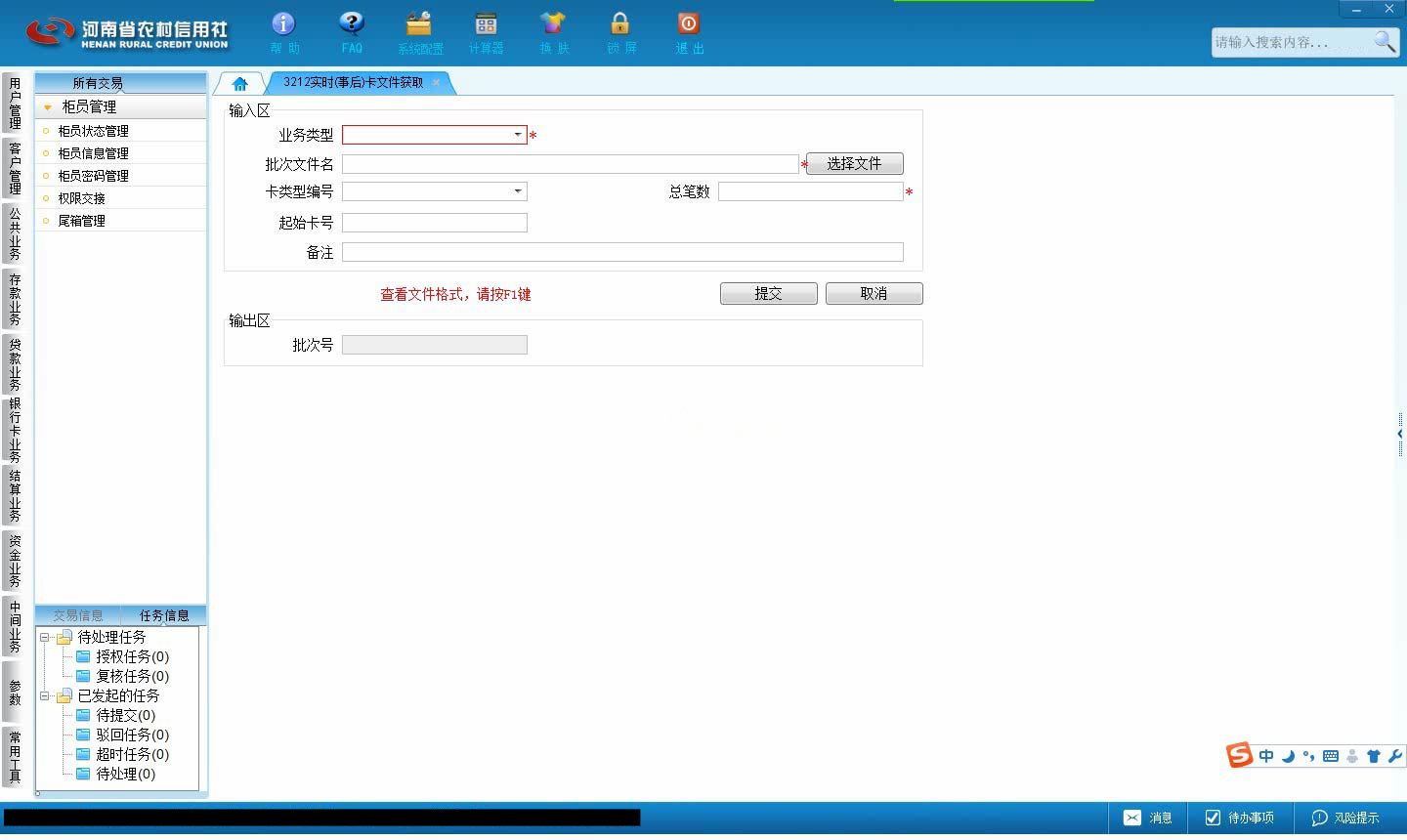The height and width of the screenshot is (840, 1407).
Task: Click the 总笔数 input field
Action: [810, 191]
